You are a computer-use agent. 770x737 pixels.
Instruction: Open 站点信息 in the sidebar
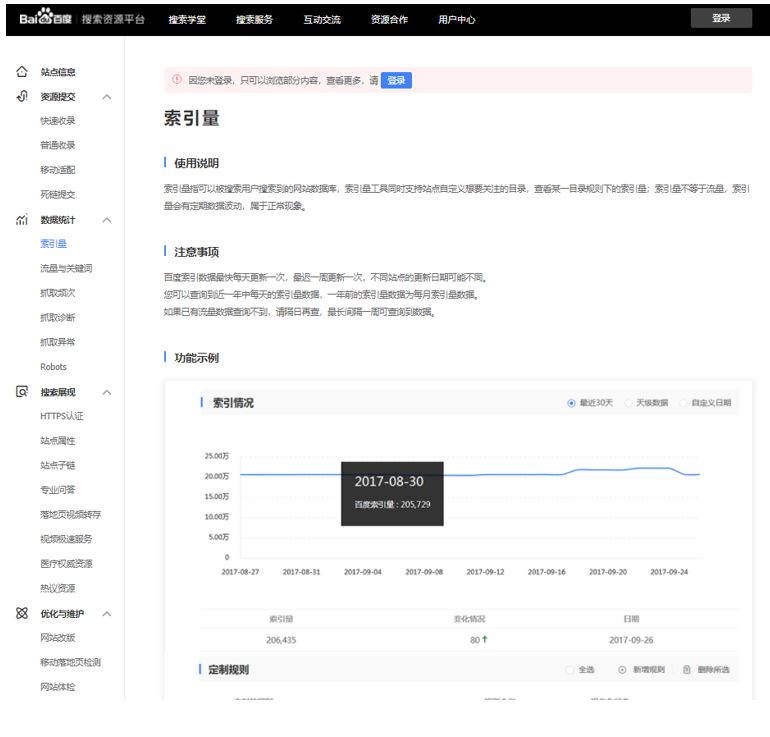point(58,72)
